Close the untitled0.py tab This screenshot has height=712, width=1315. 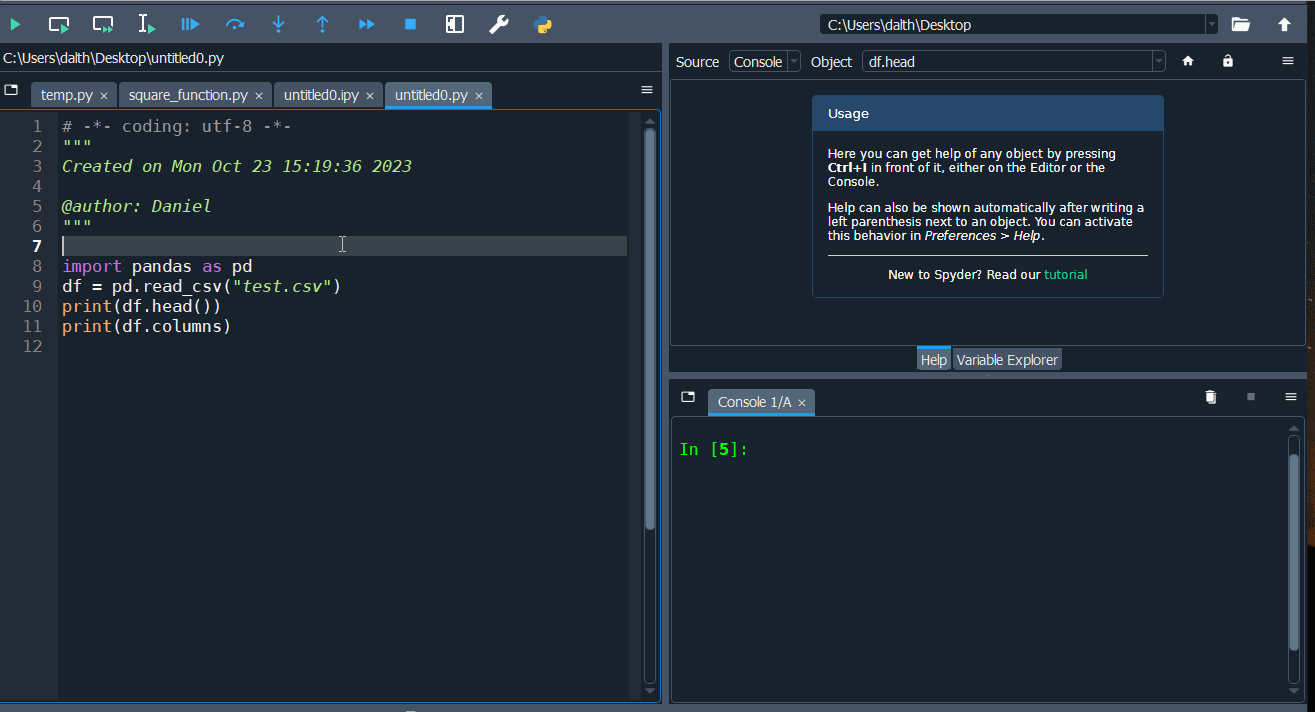(479, 96)
